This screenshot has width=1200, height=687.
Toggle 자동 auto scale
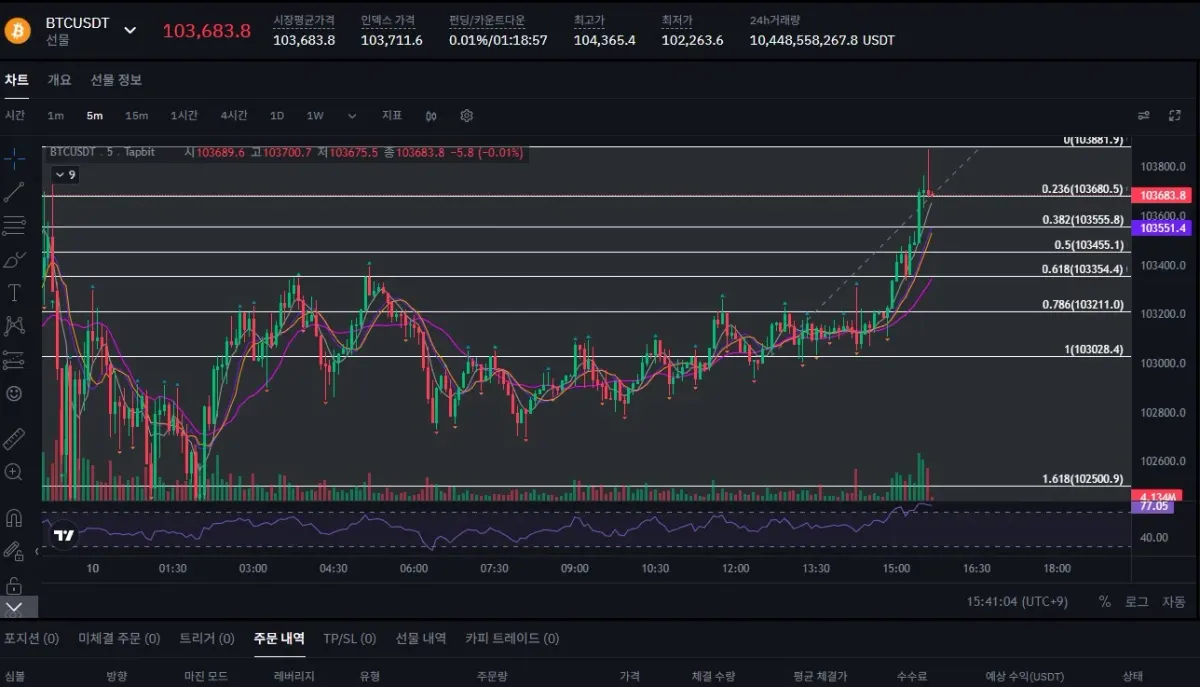click(1173, 602)
